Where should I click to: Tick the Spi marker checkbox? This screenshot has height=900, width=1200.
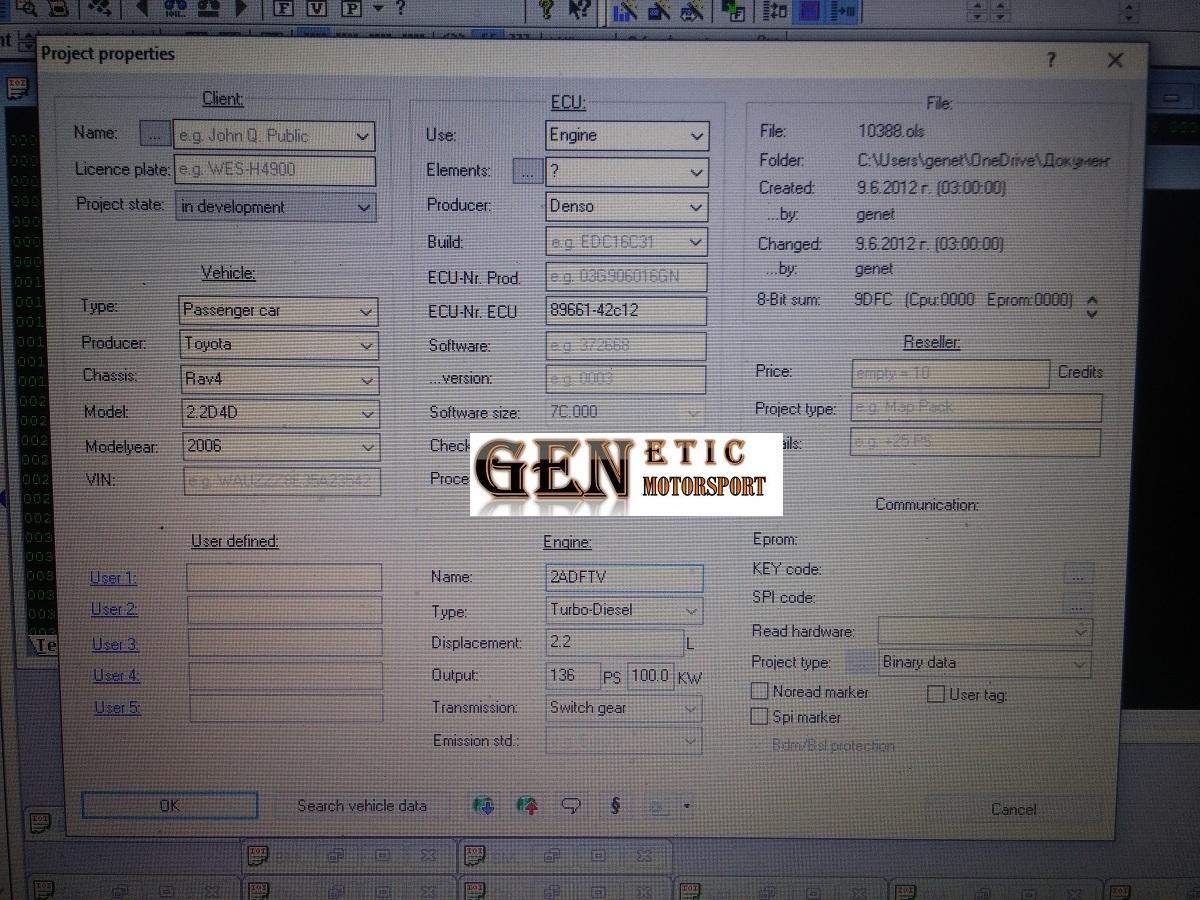759,717
